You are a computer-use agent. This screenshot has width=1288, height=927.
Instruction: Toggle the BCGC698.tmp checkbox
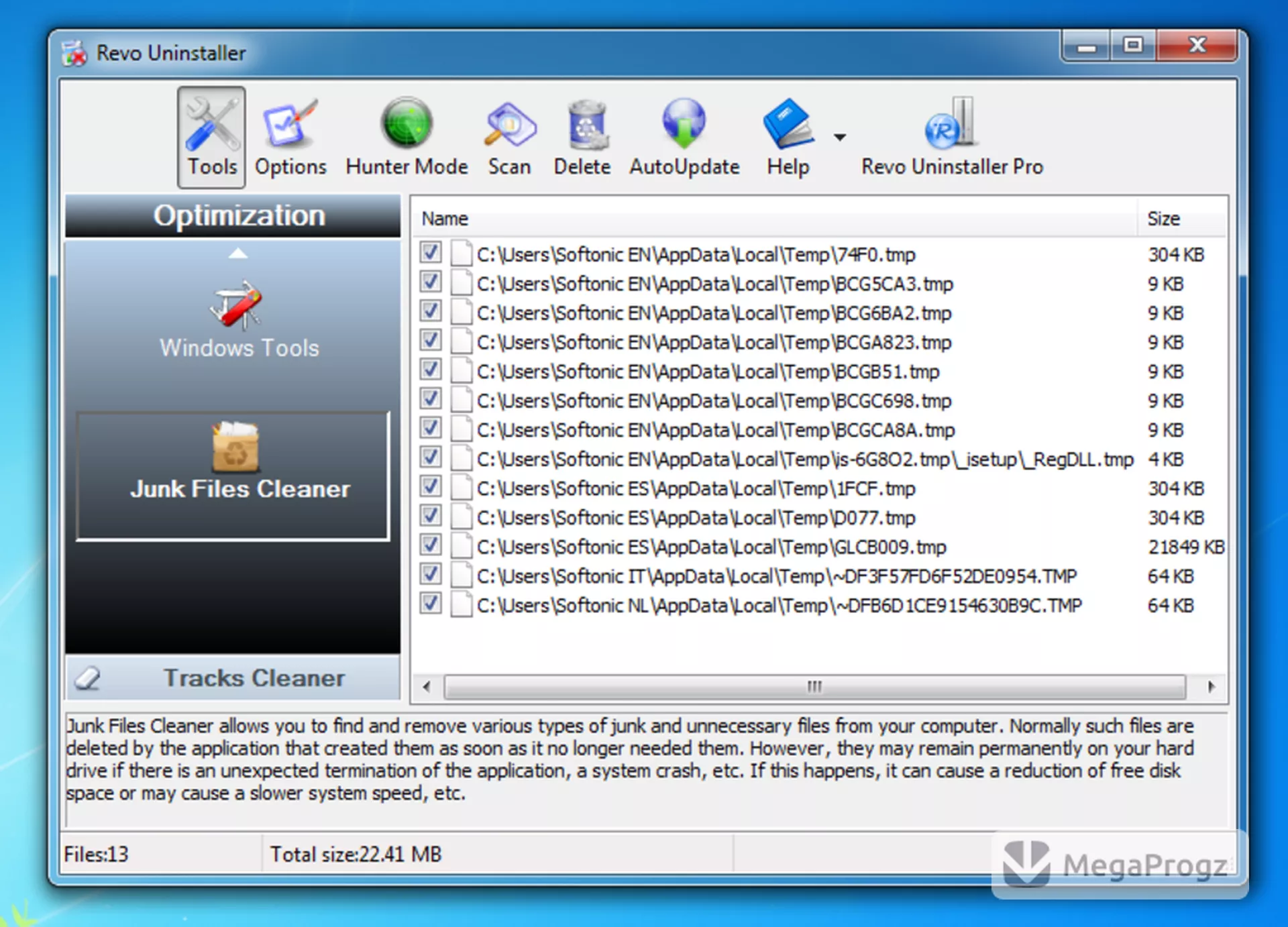(431, 399)
